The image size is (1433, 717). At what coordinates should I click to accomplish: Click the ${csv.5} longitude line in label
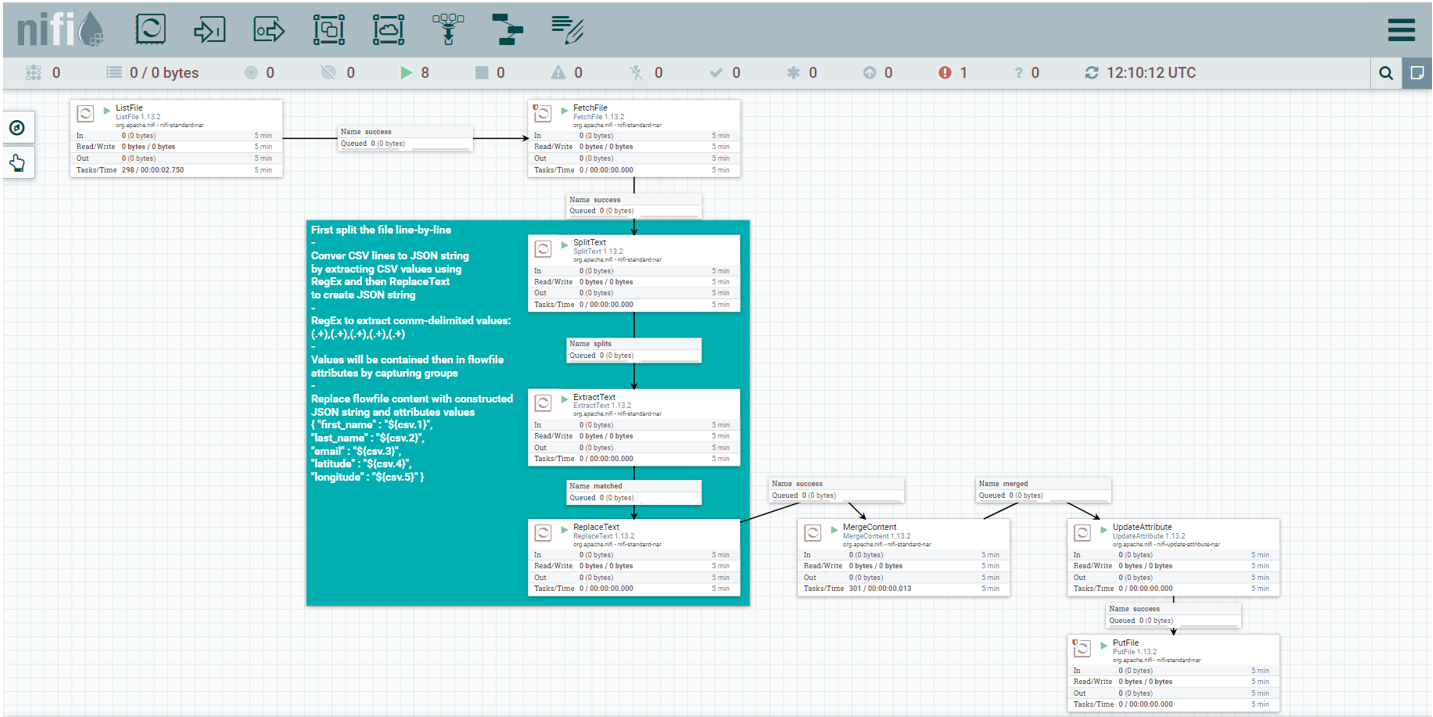[x=368, y=477]
